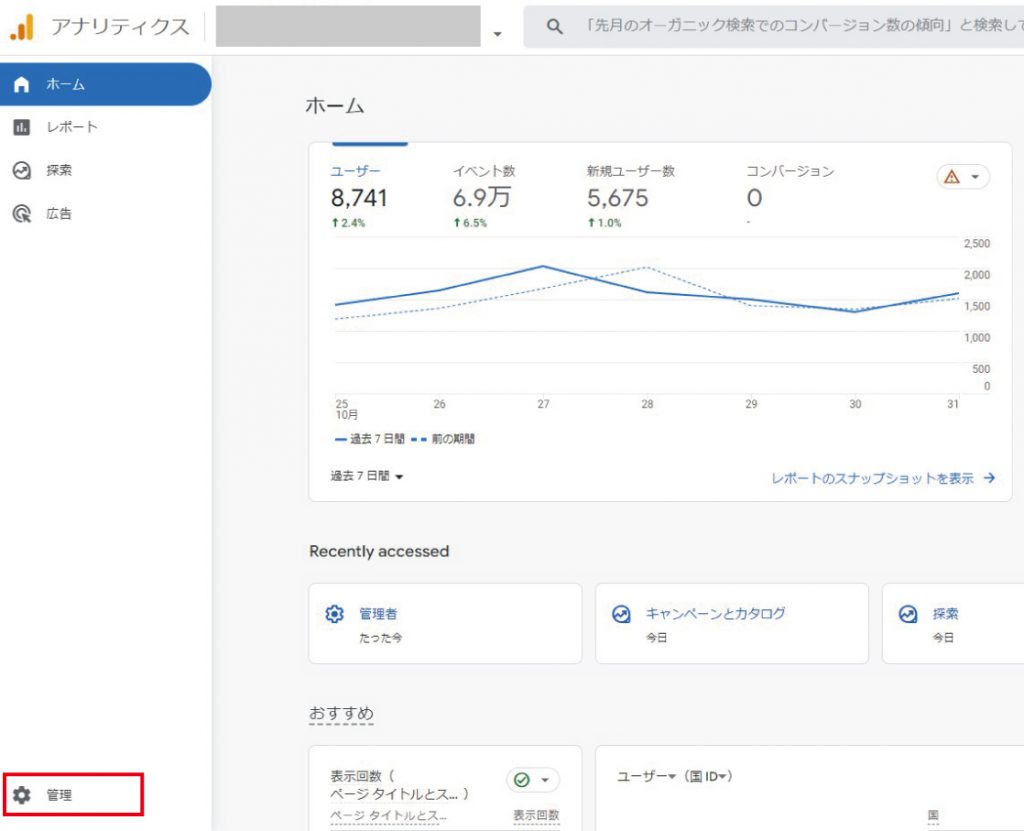Click the gear icon on 管理者 card

(334, 614)
